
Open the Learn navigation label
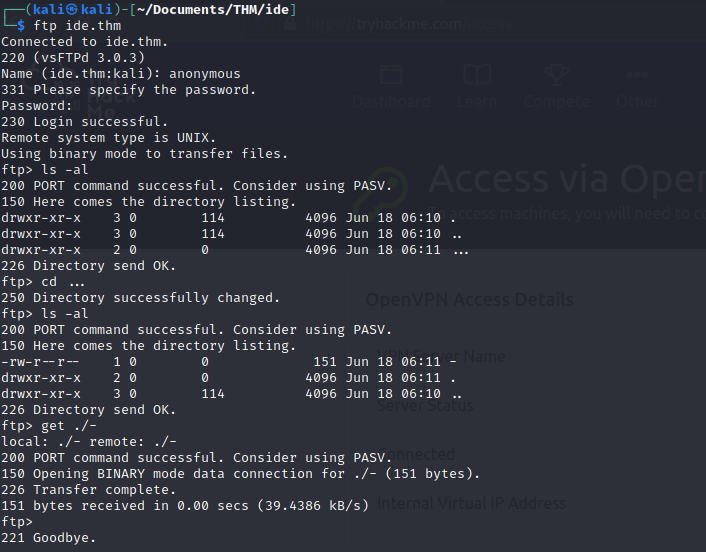(477, 101)
